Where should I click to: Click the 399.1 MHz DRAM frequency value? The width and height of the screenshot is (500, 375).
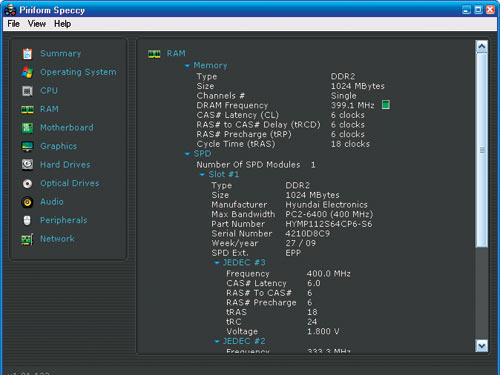click(353, 106)
